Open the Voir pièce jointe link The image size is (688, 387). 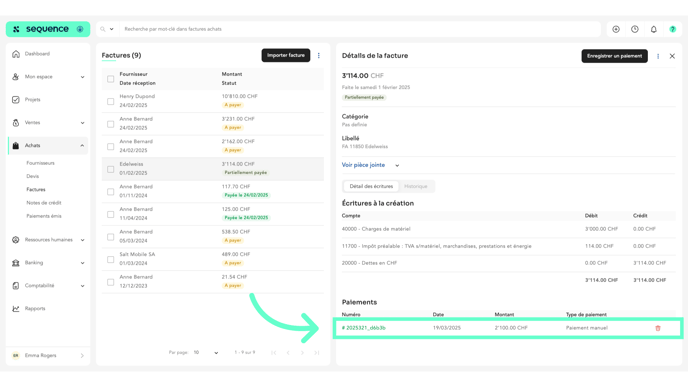pos(363,165)
